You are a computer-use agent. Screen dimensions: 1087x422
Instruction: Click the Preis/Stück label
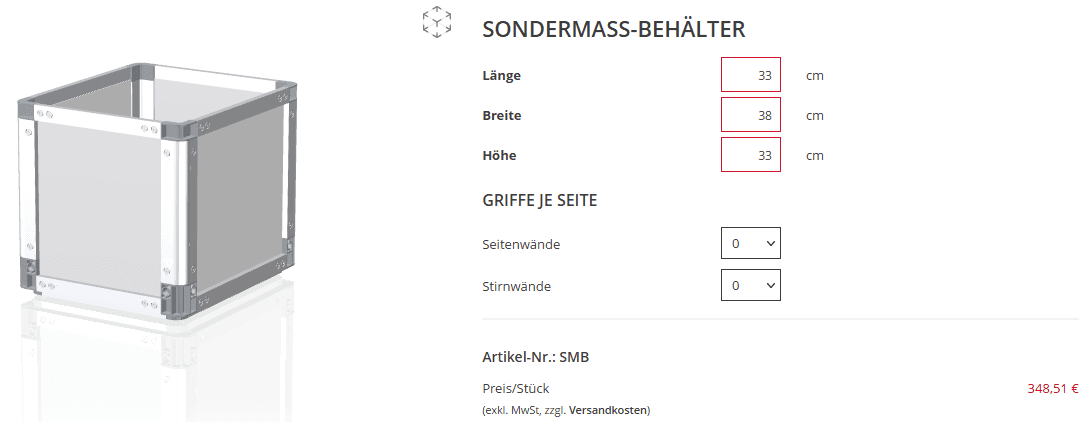pos(515,389)
